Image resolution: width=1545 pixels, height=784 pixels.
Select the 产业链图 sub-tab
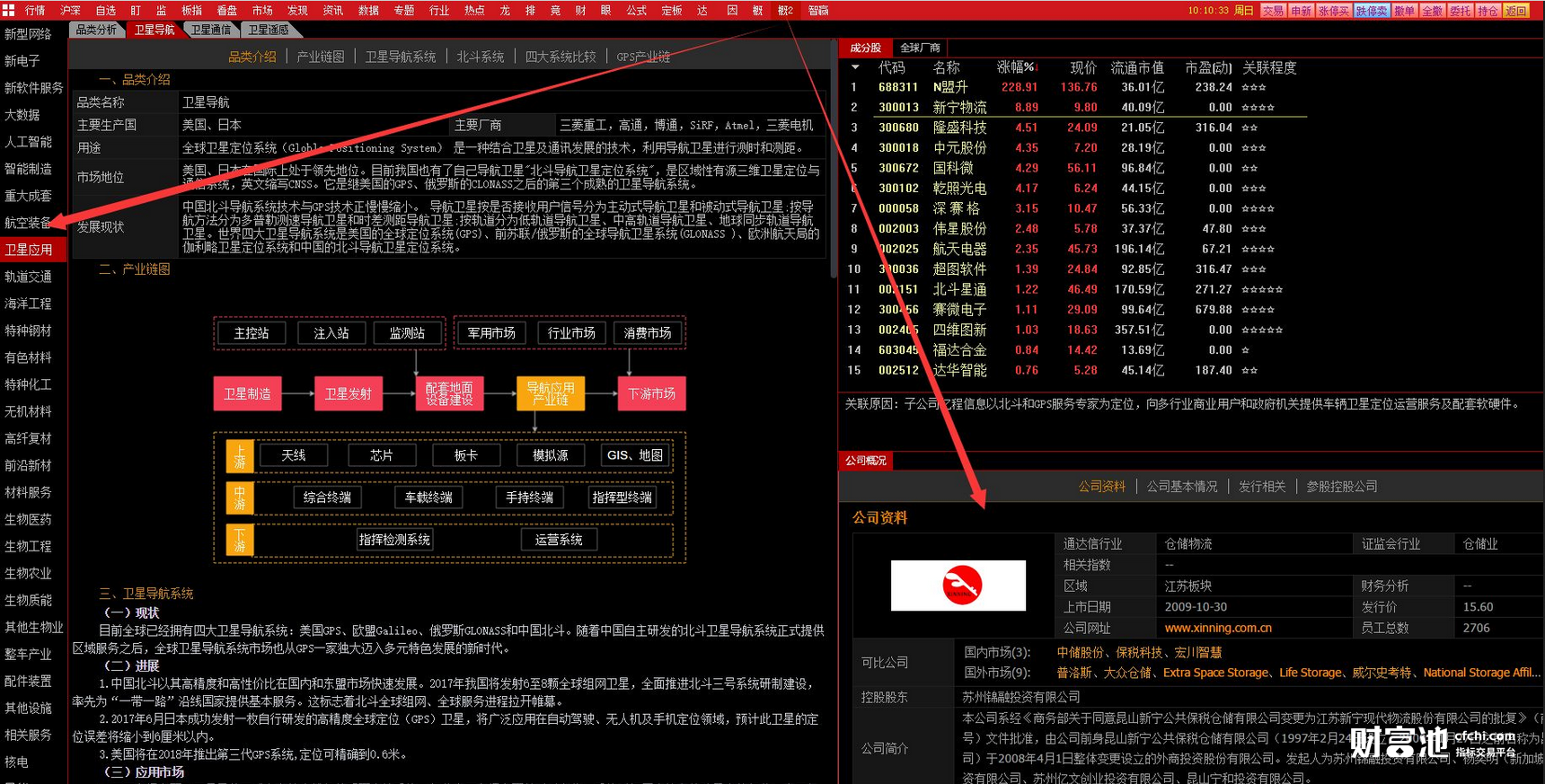[321, 57]
